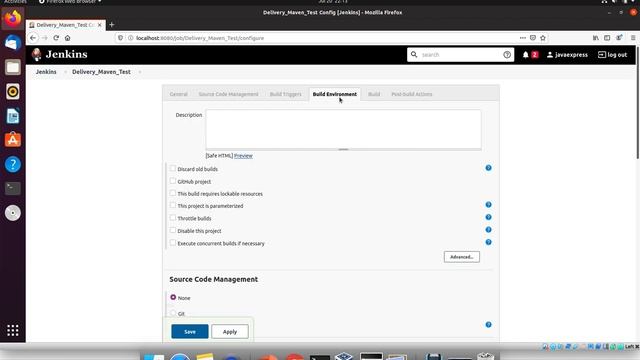640x360 pixels.
Task: Open search help question icon
Action: tap(507, 55)
